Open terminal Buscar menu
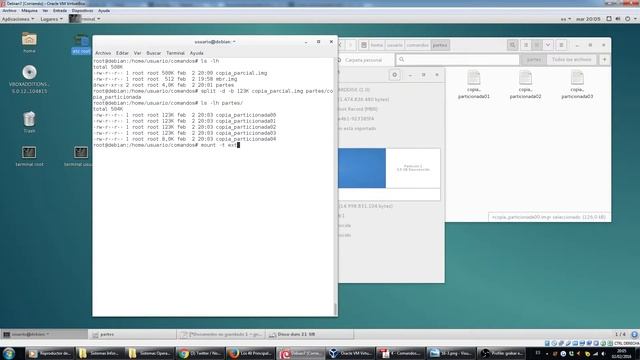 click(153, 53)
